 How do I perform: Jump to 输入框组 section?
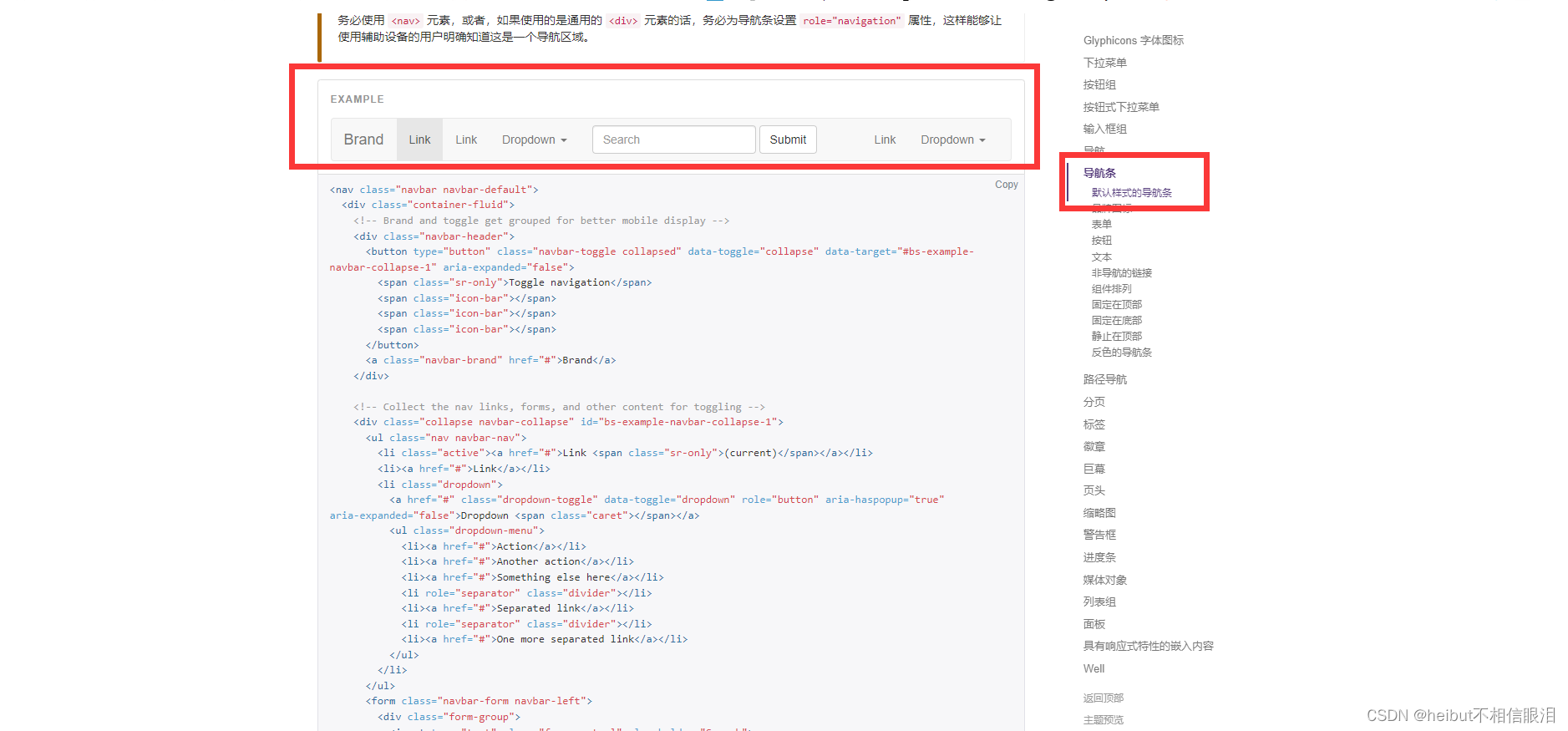(1104, 129)
